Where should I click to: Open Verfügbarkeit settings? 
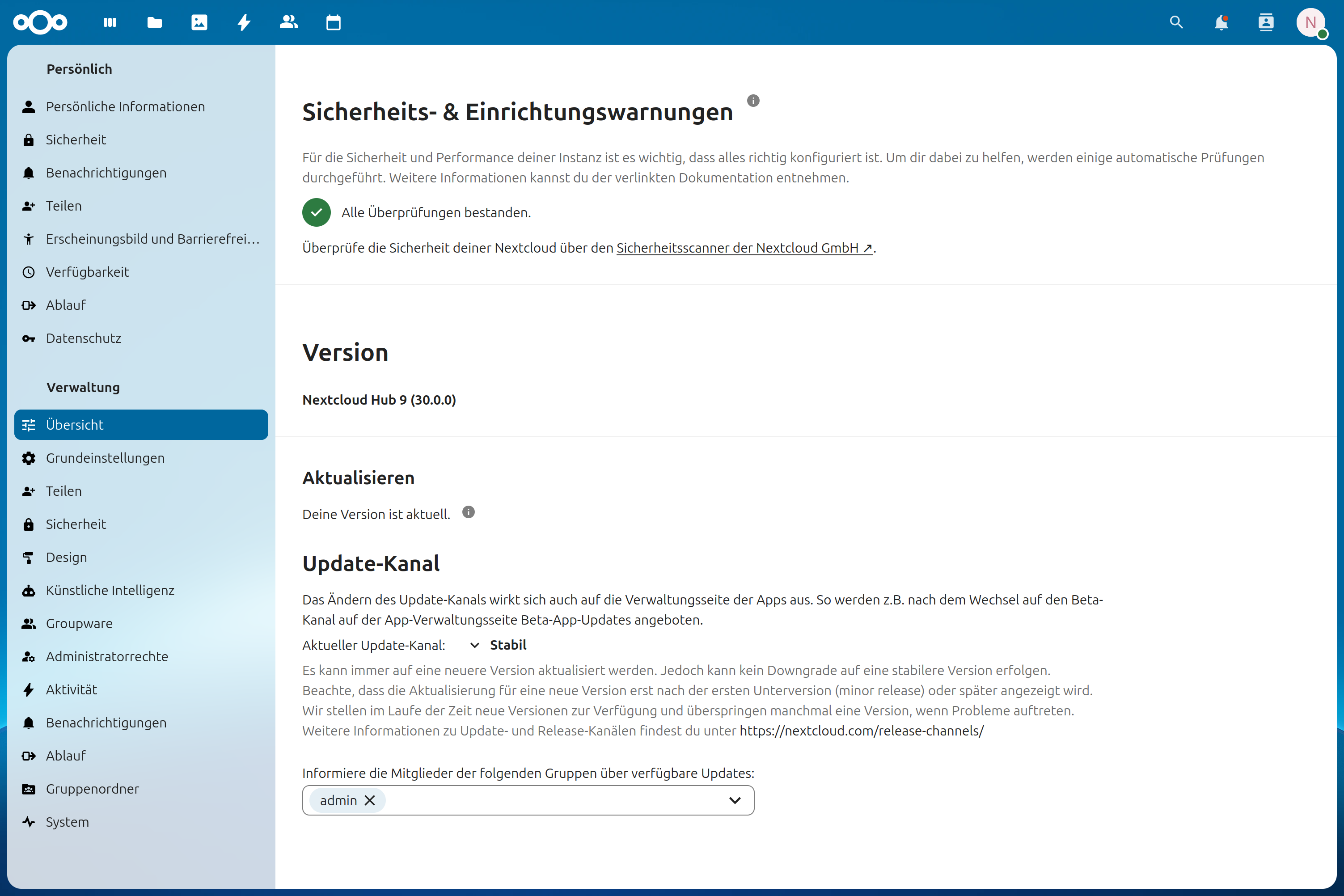(x=141, y=272)
